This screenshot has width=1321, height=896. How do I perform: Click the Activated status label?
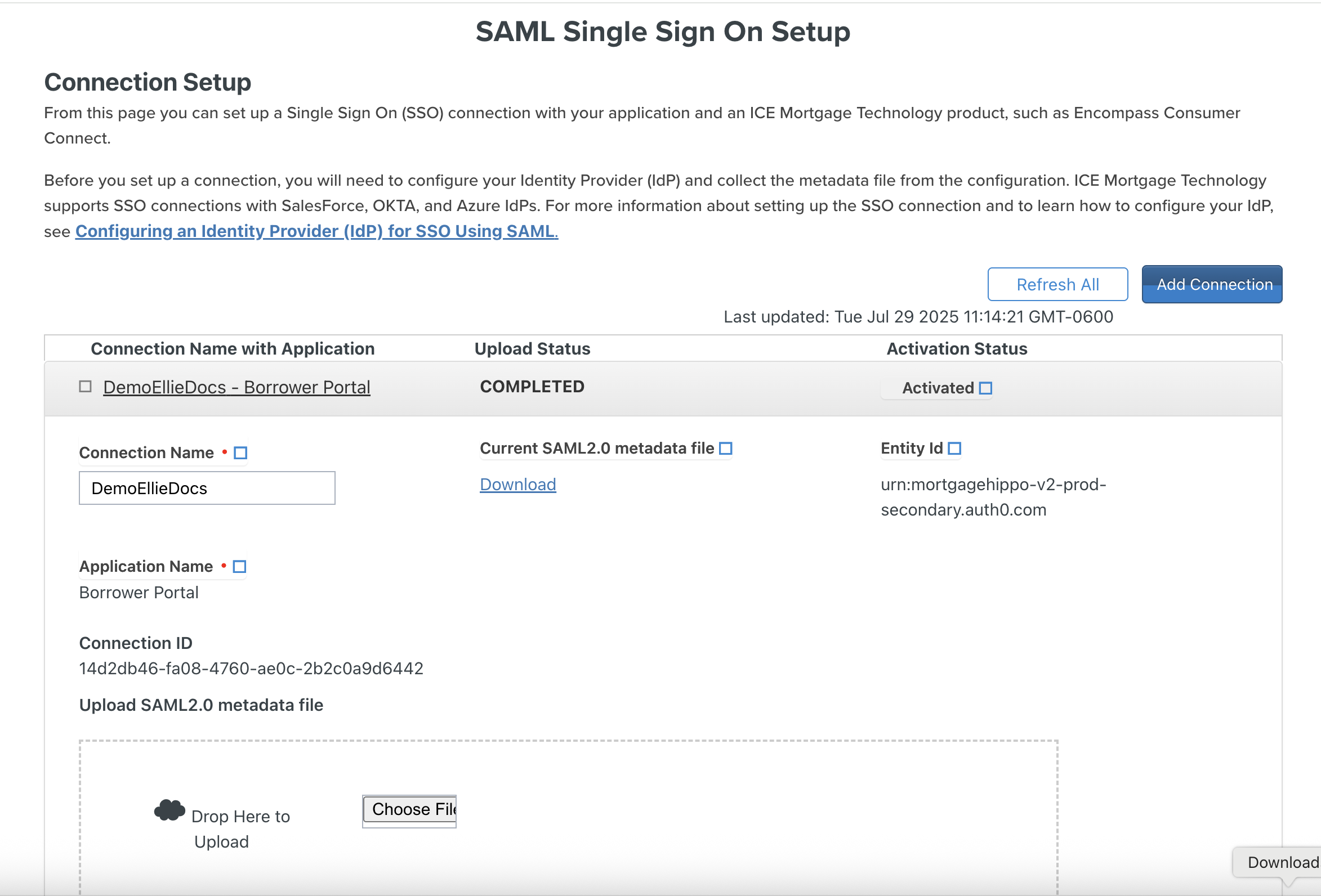[938, 388]
